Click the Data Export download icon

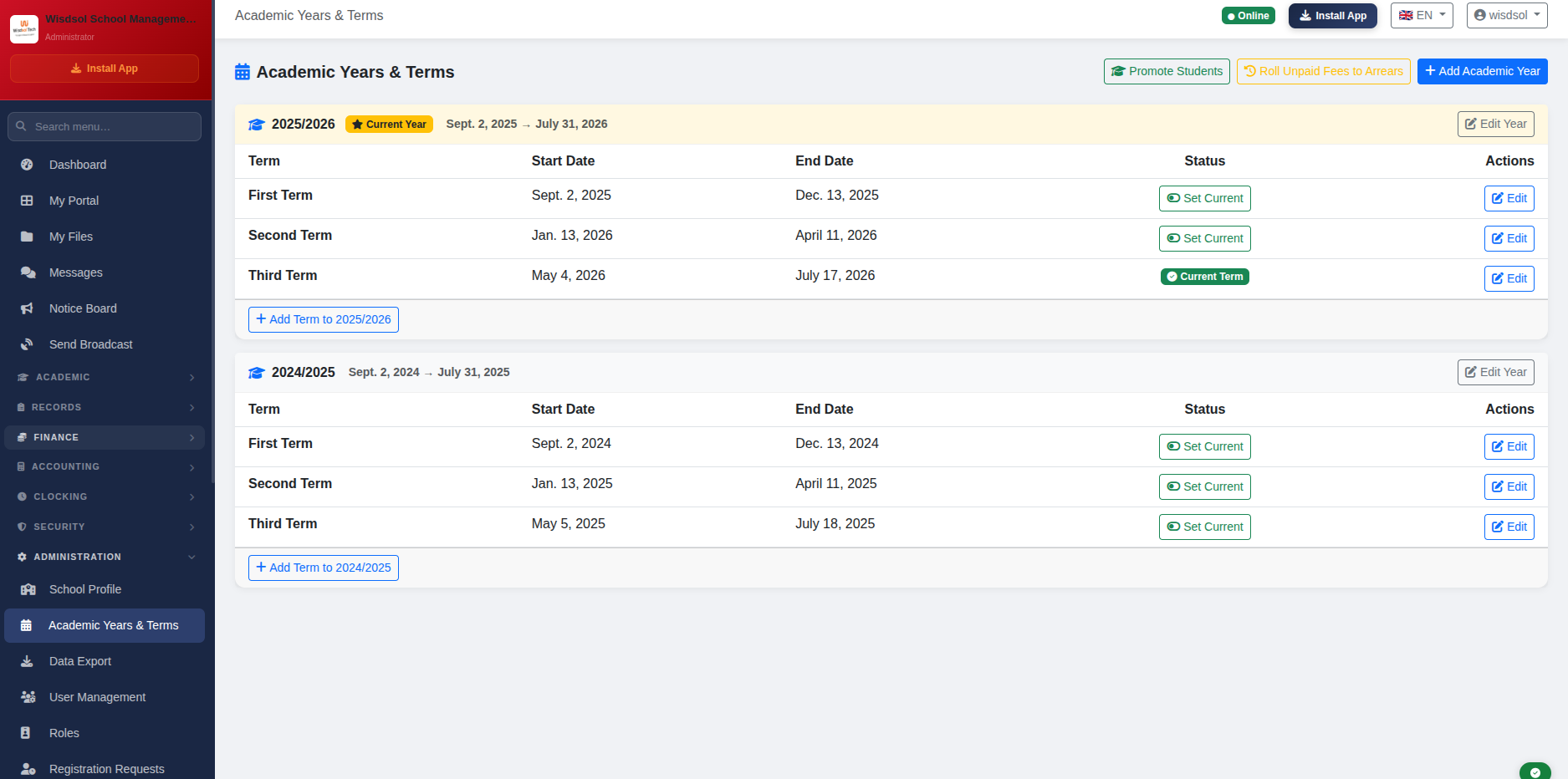point(27,661)
